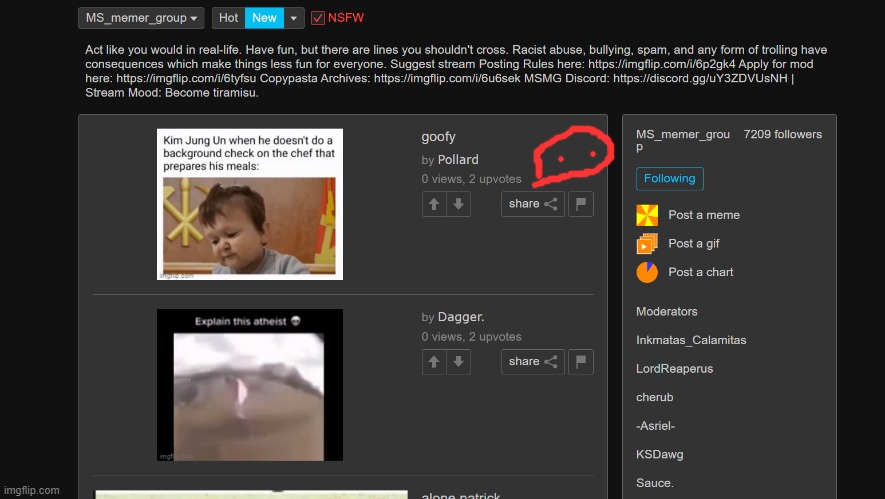Click the Post a chart pie icon
Viewport: 885px width, 499px height.
click(x=647, y=272)
